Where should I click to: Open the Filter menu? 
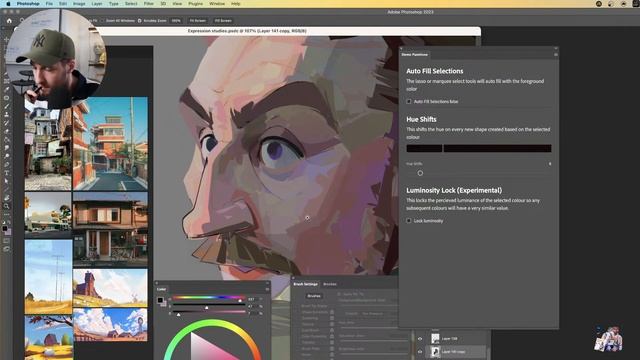pos(149,4)
